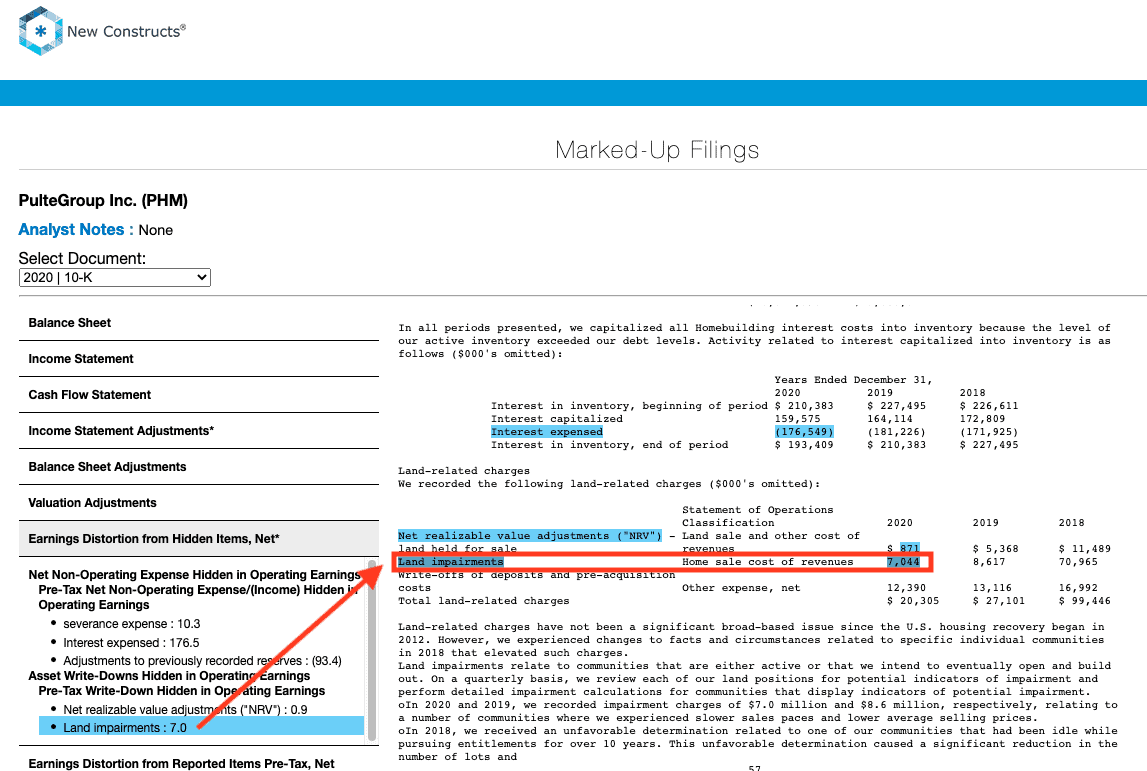Click highlighted 'Net realizable value adjustments' filing text
The height and width of the screenshot is (771, 1147).
point(530,536)
